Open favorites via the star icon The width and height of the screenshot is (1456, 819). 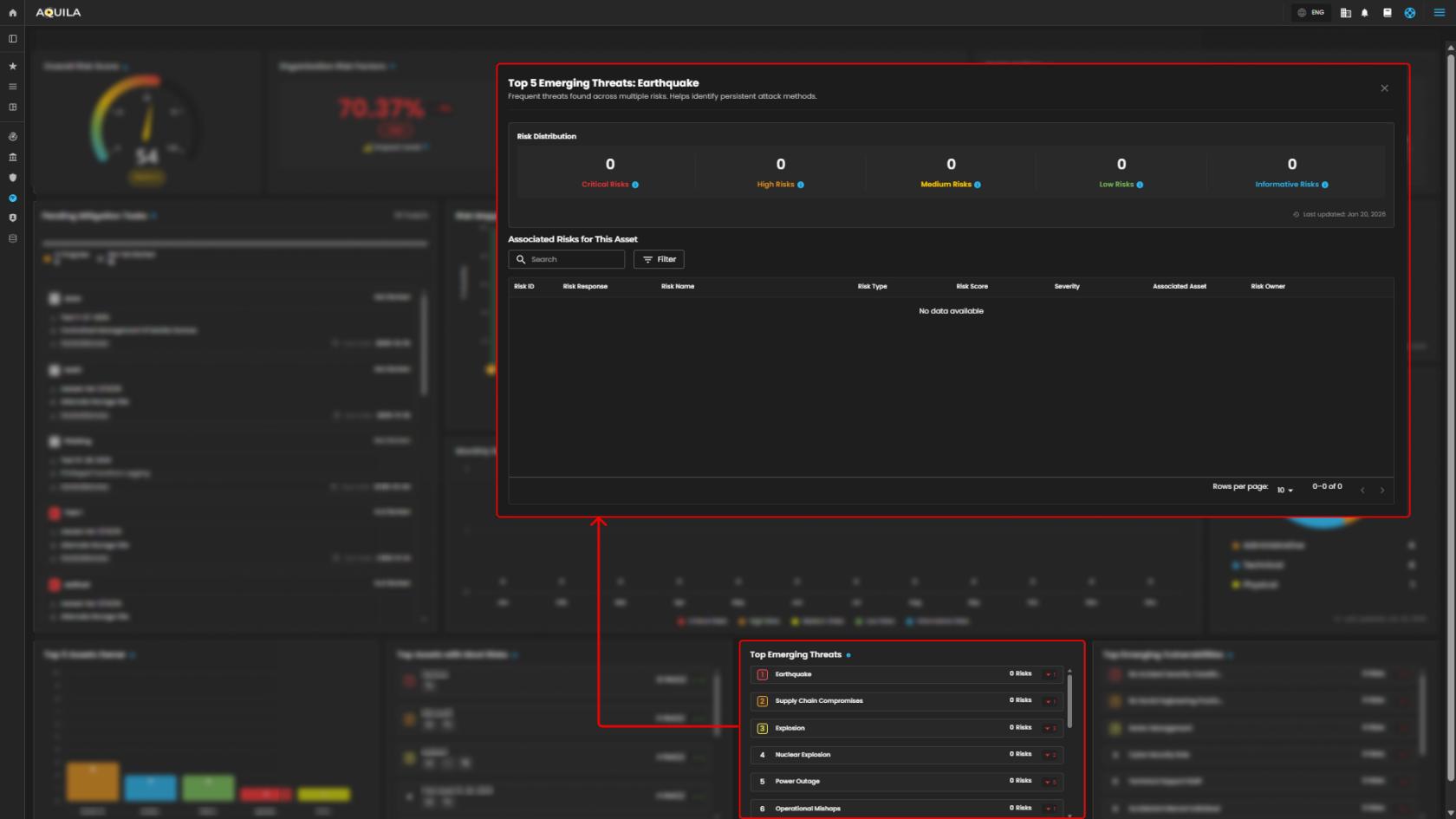tap(12, 66)
